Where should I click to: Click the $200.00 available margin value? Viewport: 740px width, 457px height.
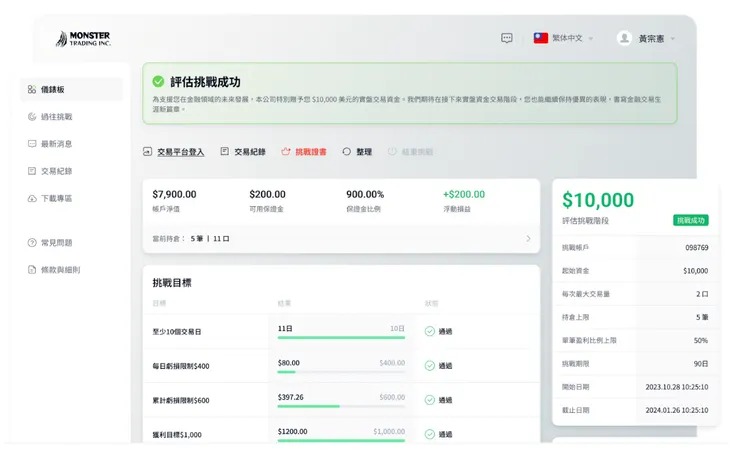pos(267,194)
